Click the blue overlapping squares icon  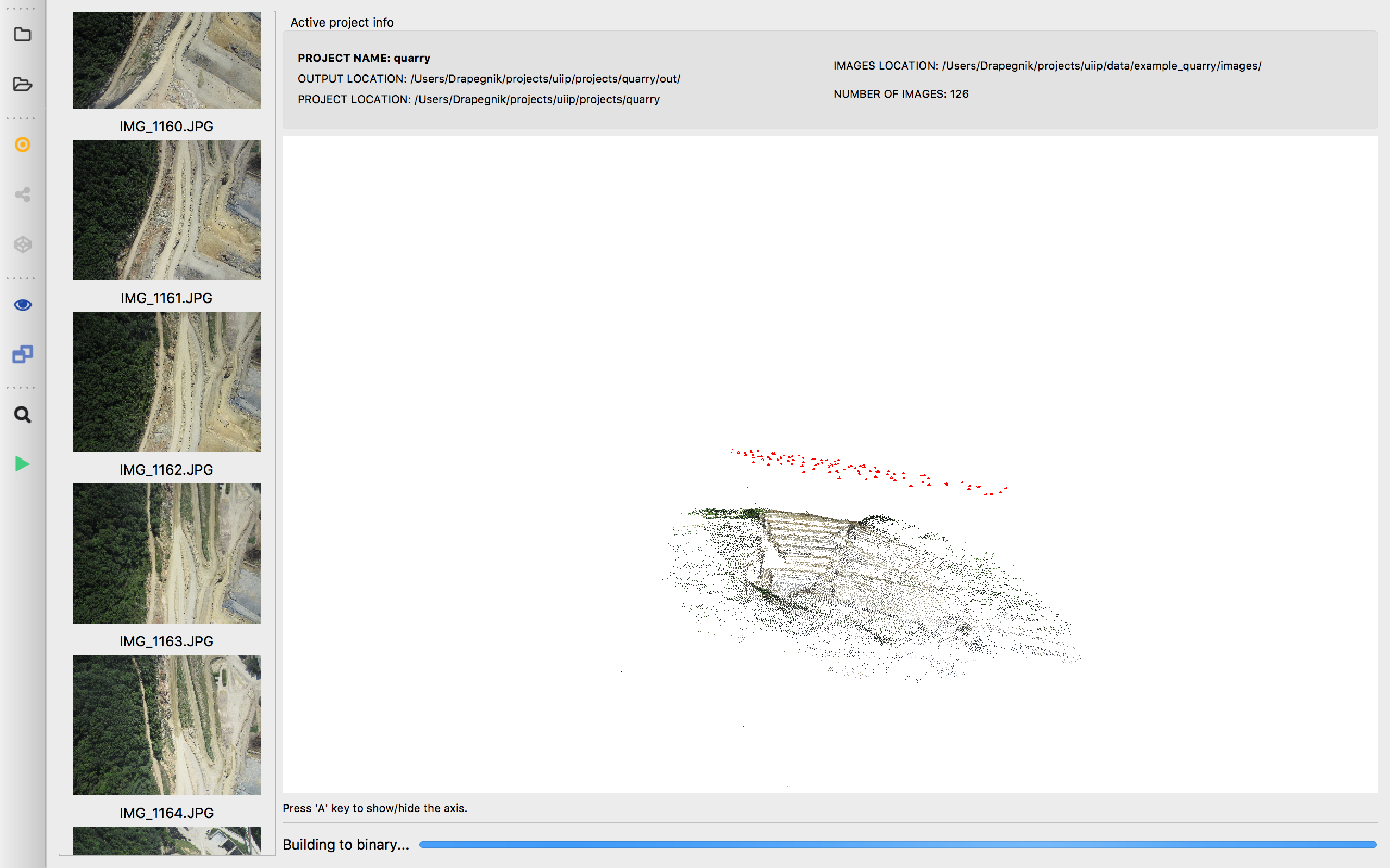tap(22, 354)
